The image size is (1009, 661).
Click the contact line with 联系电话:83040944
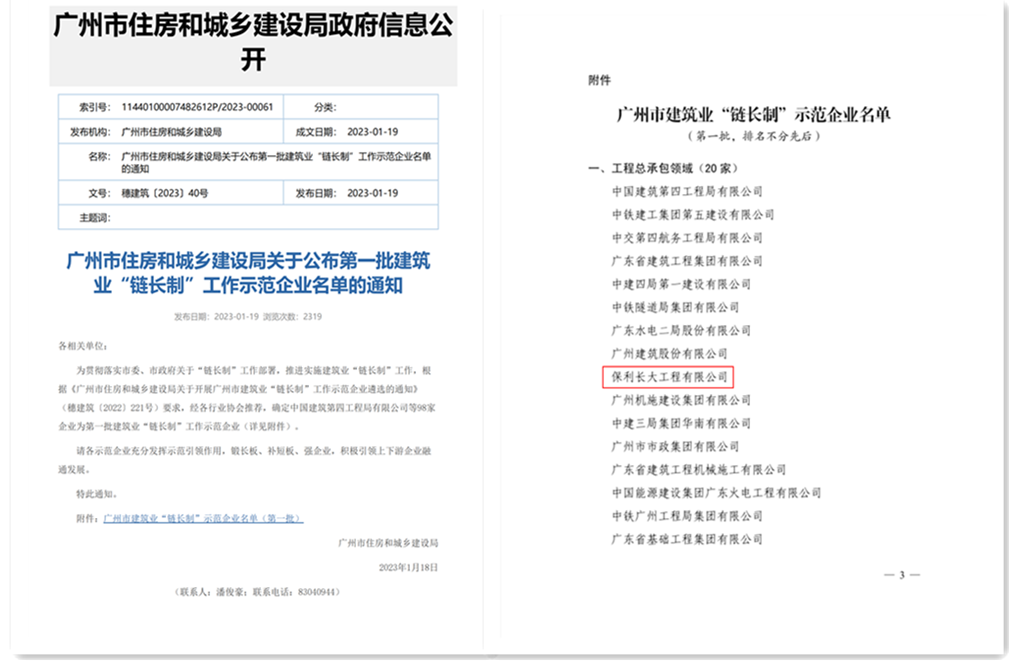click(x=257, y=591)
